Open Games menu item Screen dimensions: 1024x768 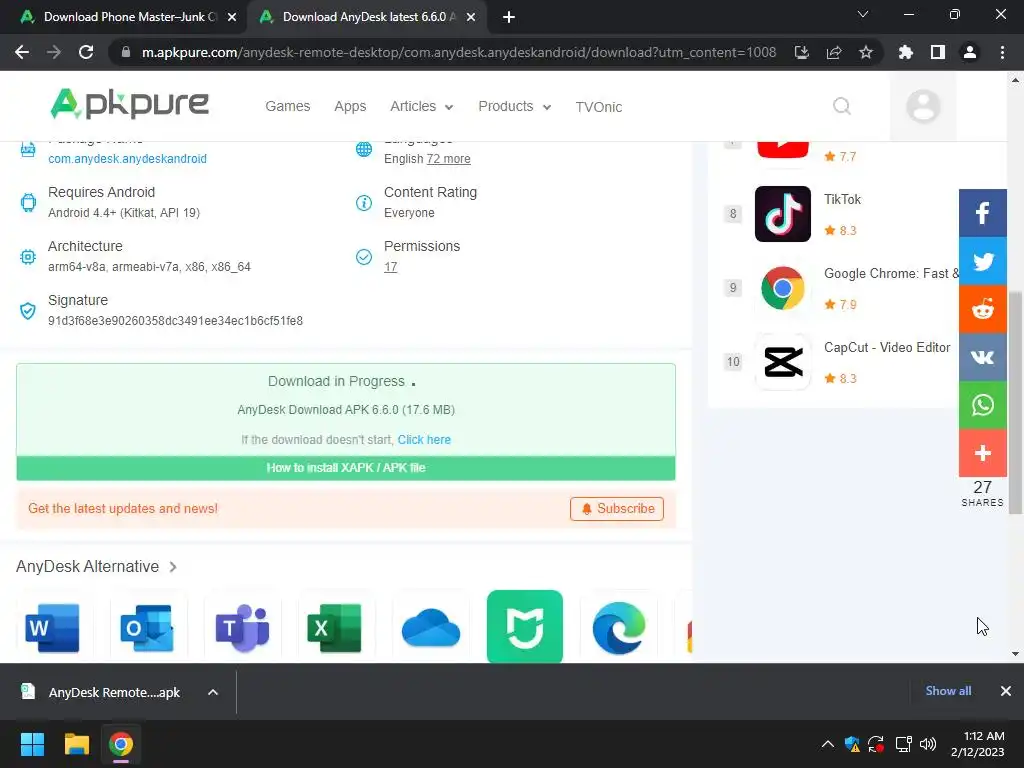click(x=287, y=106)
